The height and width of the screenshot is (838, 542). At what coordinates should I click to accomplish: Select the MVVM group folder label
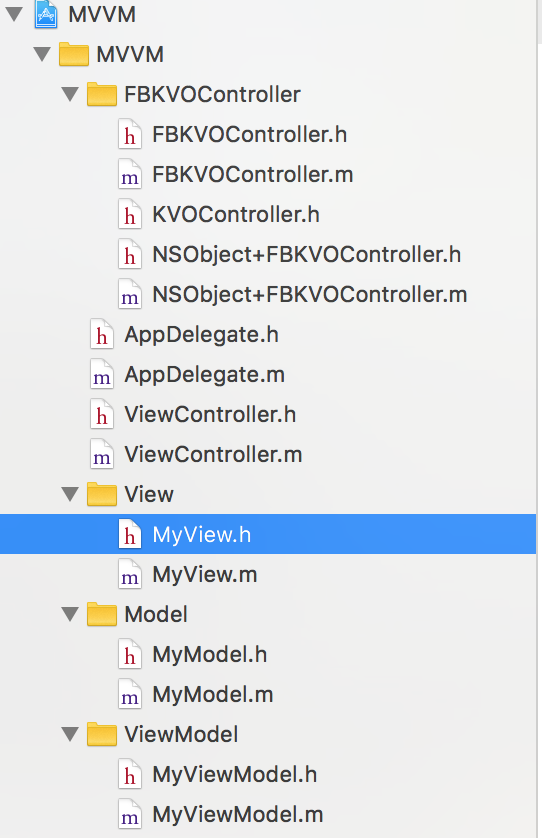(130, 55)
